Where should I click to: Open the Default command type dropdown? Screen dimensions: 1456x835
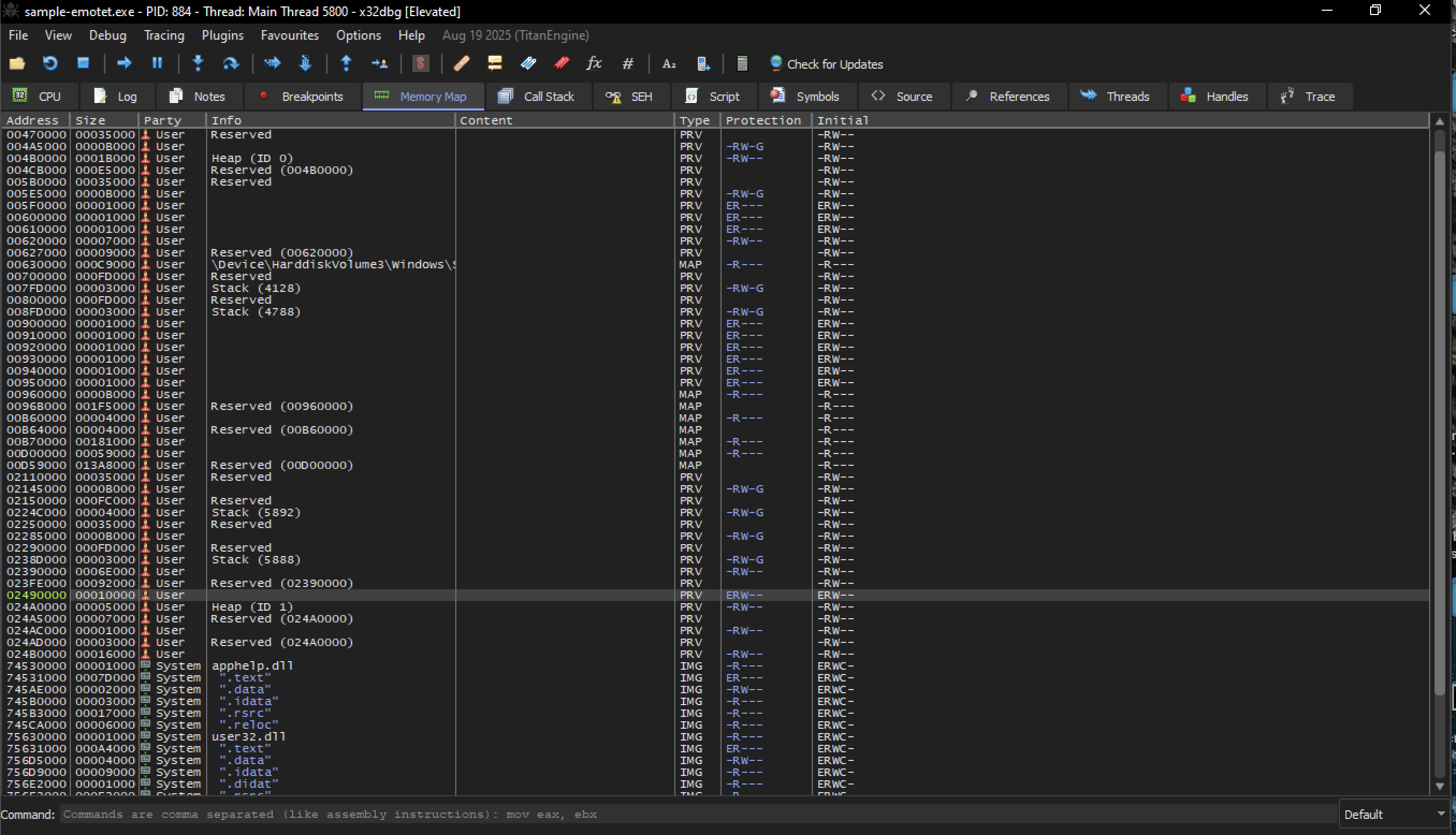[x=1396, y=815]
